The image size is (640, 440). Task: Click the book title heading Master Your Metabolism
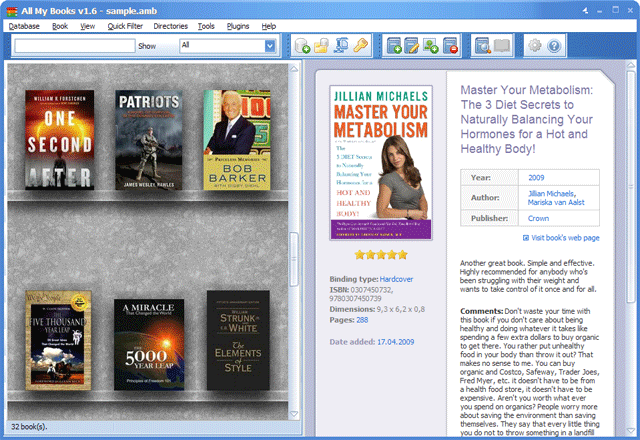tap(527, 119)
